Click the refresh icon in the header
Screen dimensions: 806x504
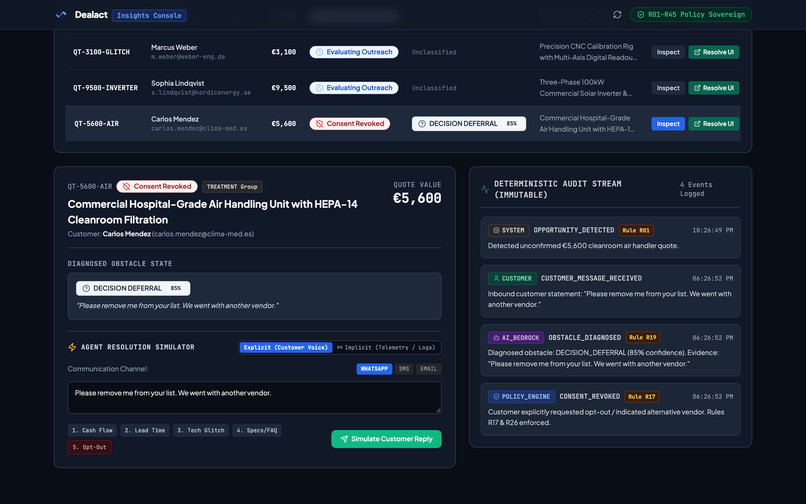tap(617, 15)
